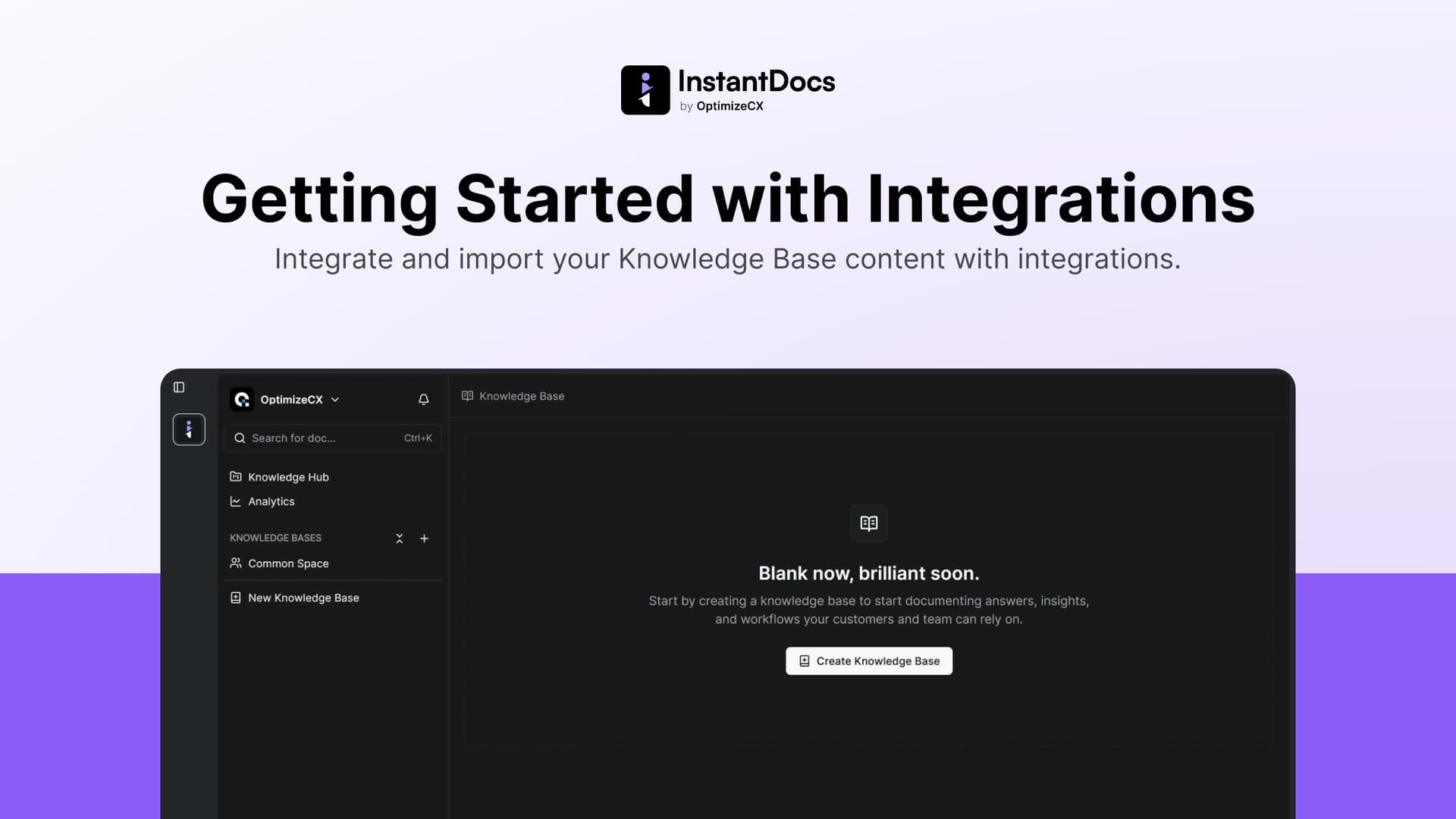This screenshot has height=819, width=1456.
Task: Expand the Common Space knowledge base entry
Action: click(288, 563)
